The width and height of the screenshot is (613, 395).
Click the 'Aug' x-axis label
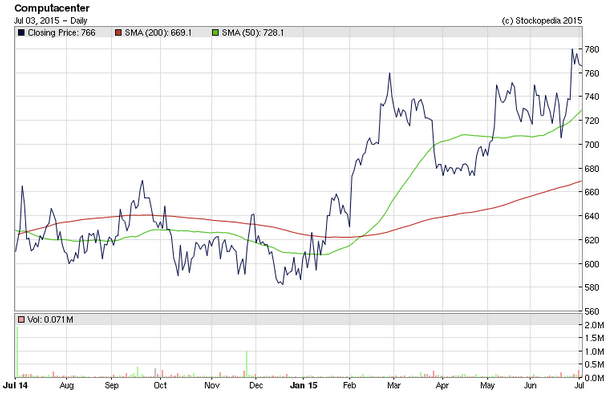(x=66, y=386)
